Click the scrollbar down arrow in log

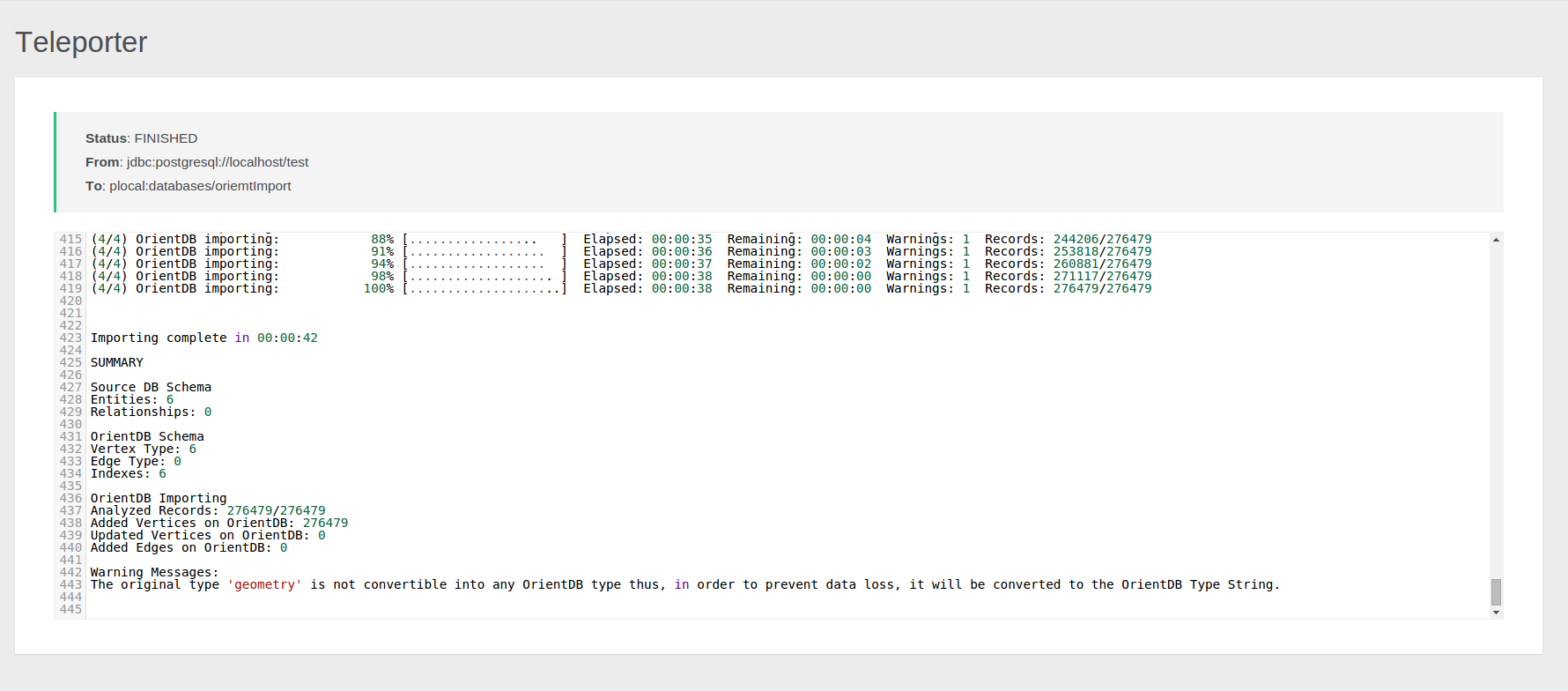pyautogui.click(x=1496, y=613)
